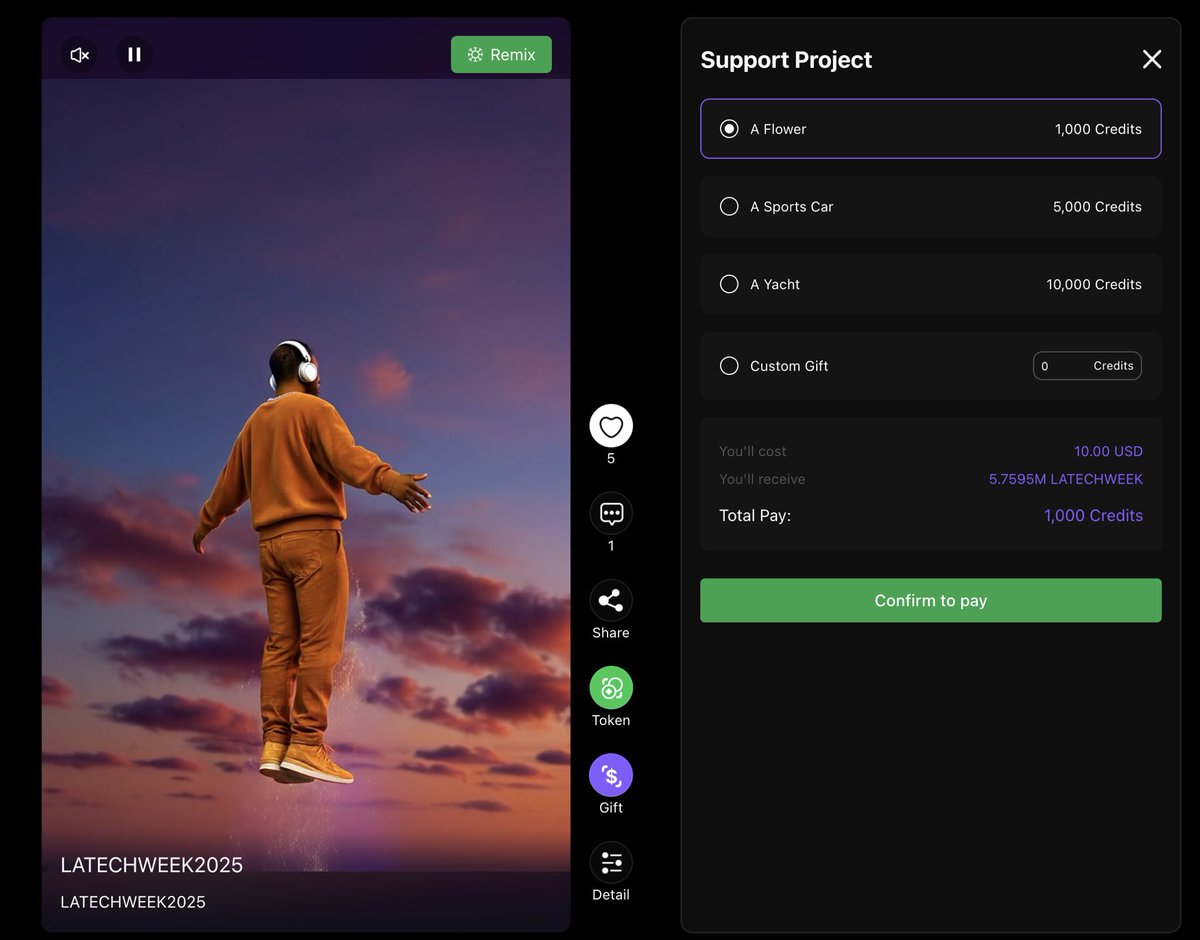Click the 10.00 USD cost value

coord(1108,451)
